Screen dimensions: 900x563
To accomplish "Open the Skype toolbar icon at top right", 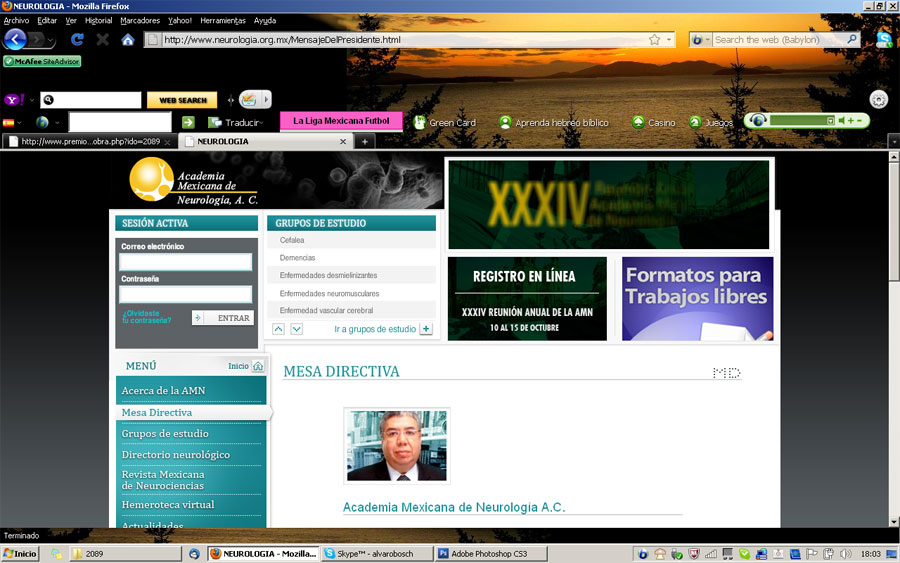I will point(885,40).
